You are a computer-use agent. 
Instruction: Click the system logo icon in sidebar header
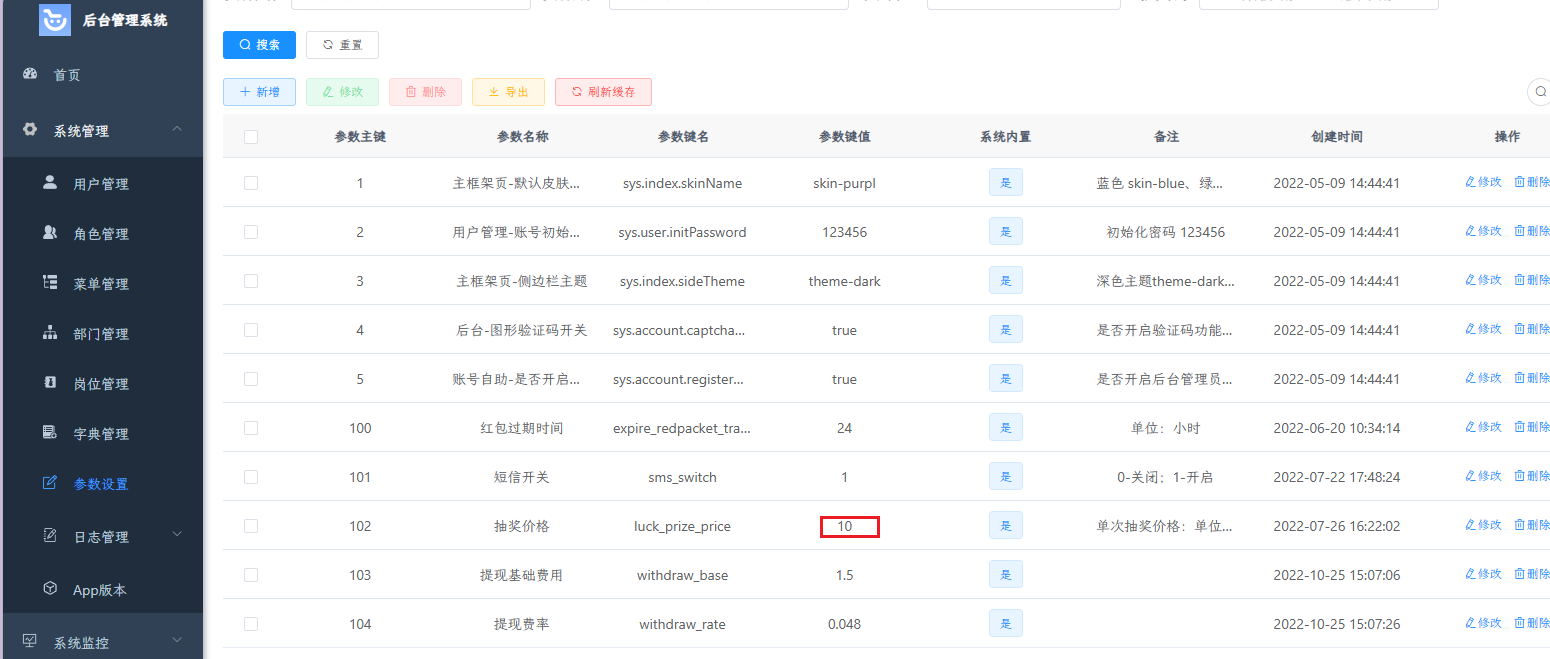[x=55, y=20]
